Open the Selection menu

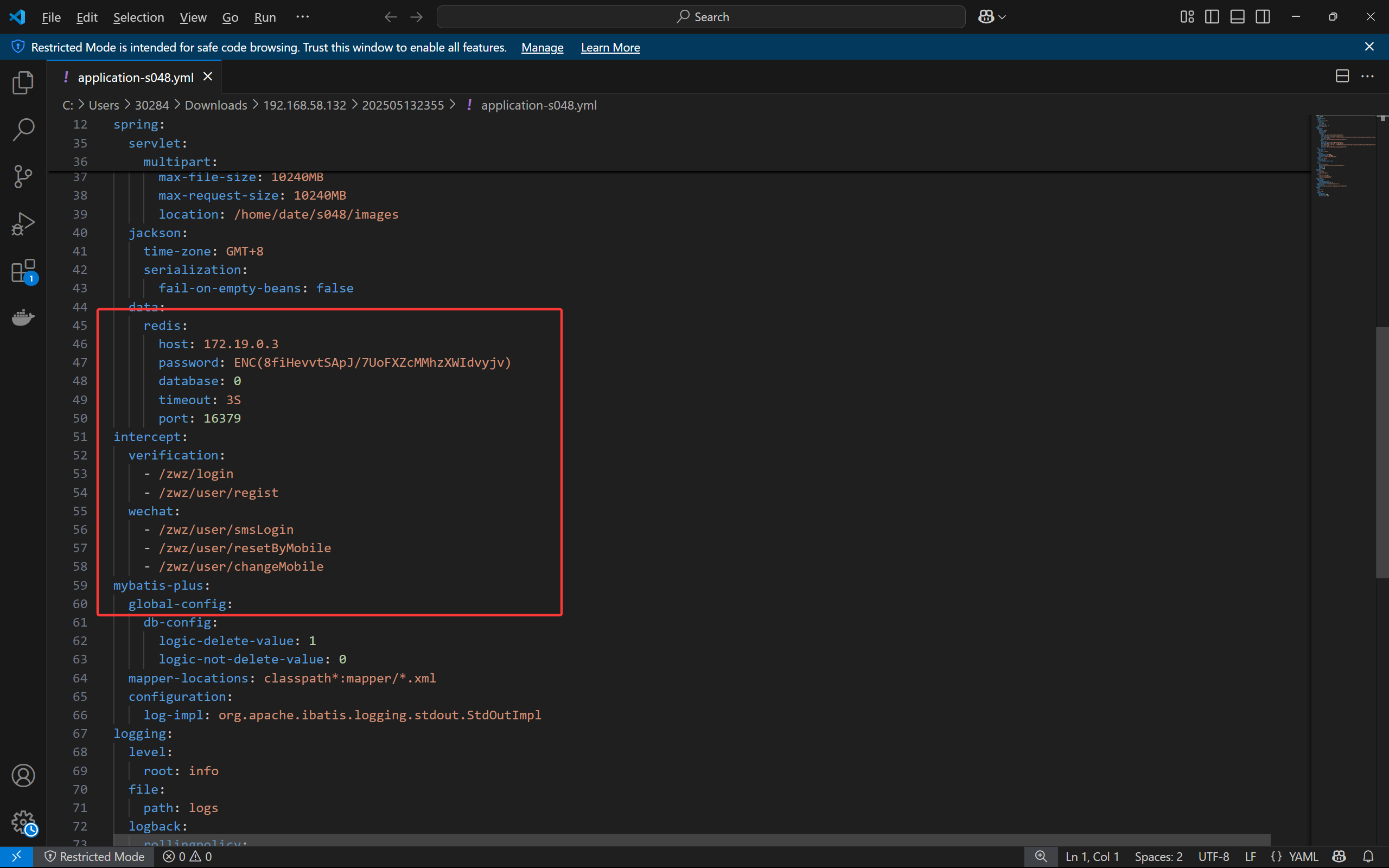(x=138, y=17)
